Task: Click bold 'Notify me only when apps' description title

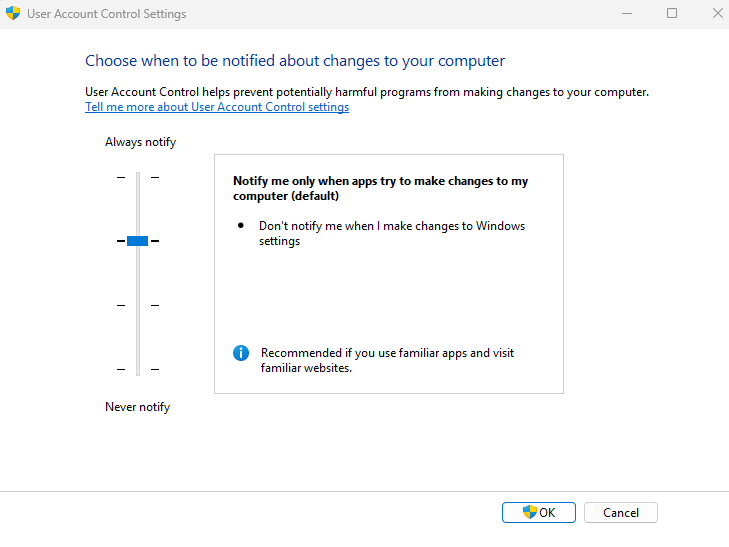Action: tap(380, 188)
